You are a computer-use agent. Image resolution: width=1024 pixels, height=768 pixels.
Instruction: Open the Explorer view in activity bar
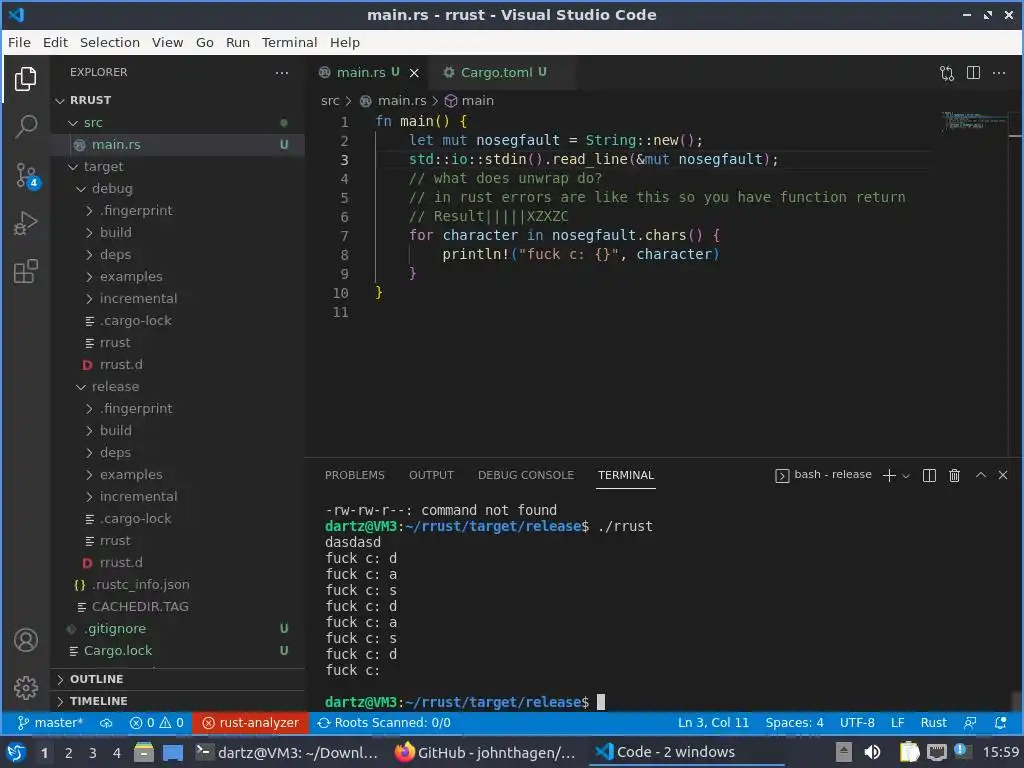pos(25,78)
